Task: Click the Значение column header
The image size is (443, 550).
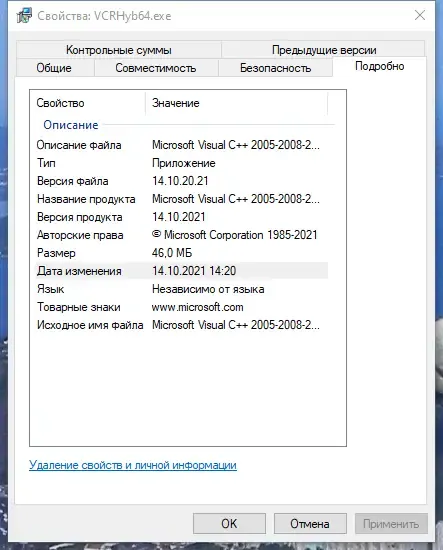Action: tap(236, 103)
